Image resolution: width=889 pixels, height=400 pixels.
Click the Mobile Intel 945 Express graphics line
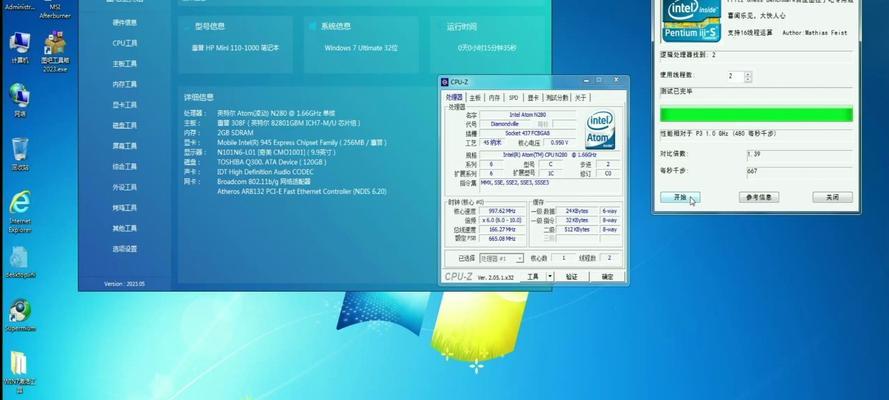coord(303,142)
